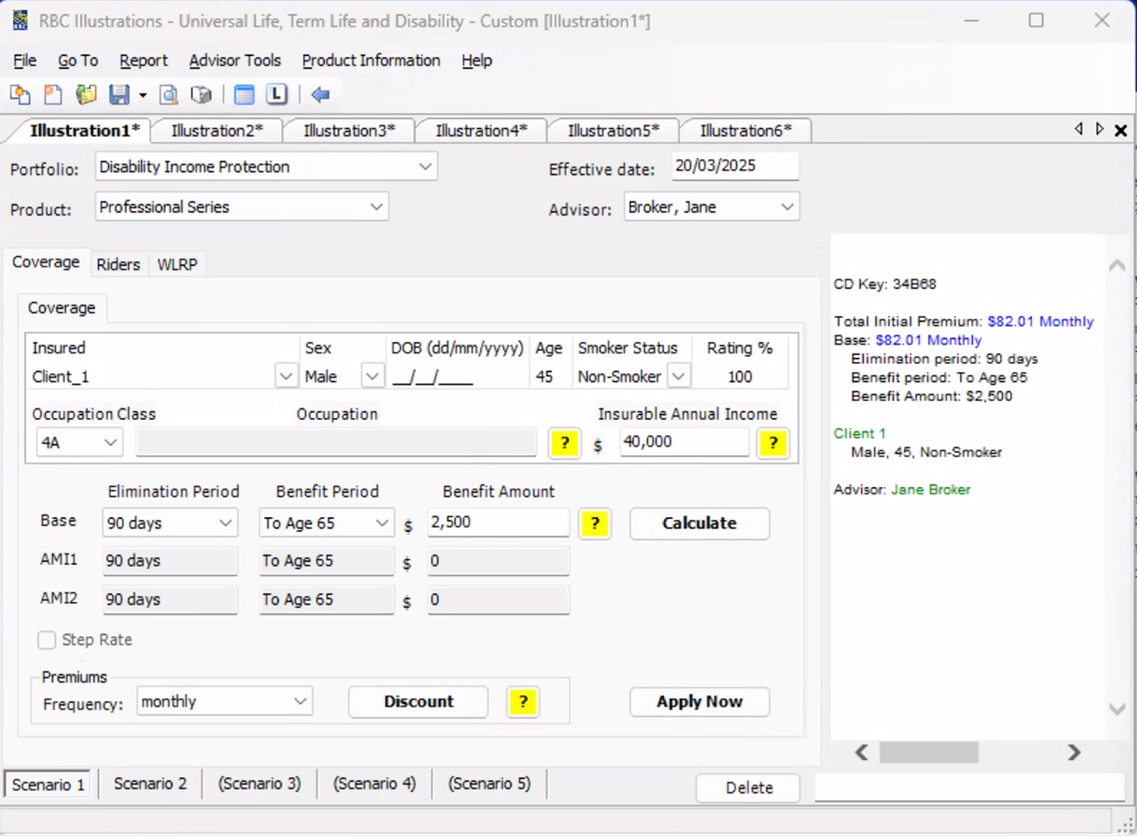Enable the Step Rate checkbox

click(47, 640)
